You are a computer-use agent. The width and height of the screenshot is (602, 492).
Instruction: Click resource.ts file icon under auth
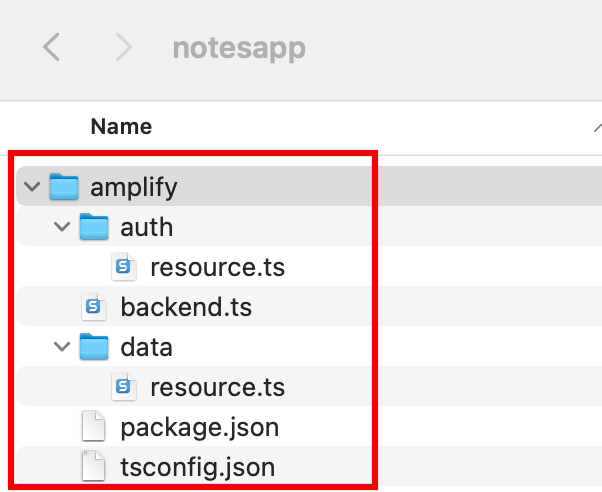coord(125,267)
